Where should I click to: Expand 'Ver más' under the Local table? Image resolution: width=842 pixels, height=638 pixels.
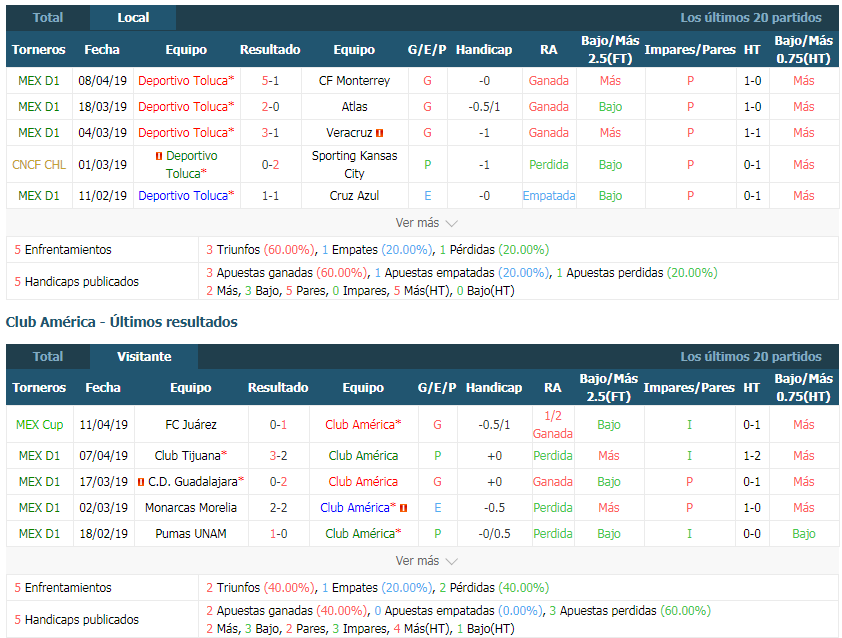[x=426, y=223]
